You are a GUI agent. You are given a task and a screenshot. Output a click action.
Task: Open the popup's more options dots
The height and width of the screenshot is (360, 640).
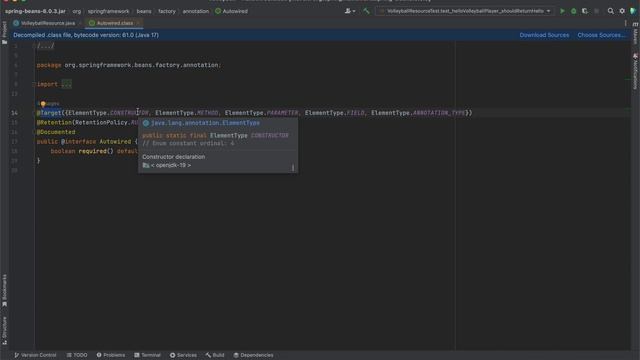coord(293,168)
